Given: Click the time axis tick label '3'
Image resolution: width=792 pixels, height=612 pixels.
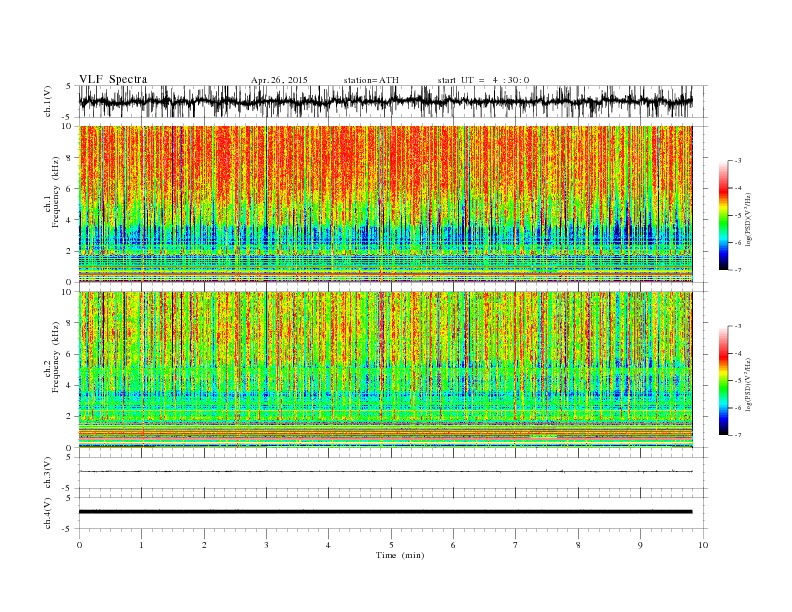Looking at the screenshot, I should [x=266, y=545].
